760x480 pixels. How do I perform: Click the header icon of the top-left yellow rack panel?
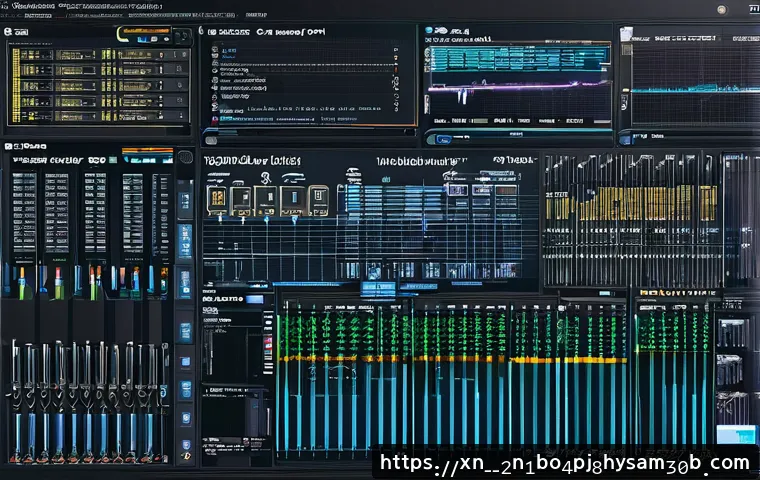(8, 32)
